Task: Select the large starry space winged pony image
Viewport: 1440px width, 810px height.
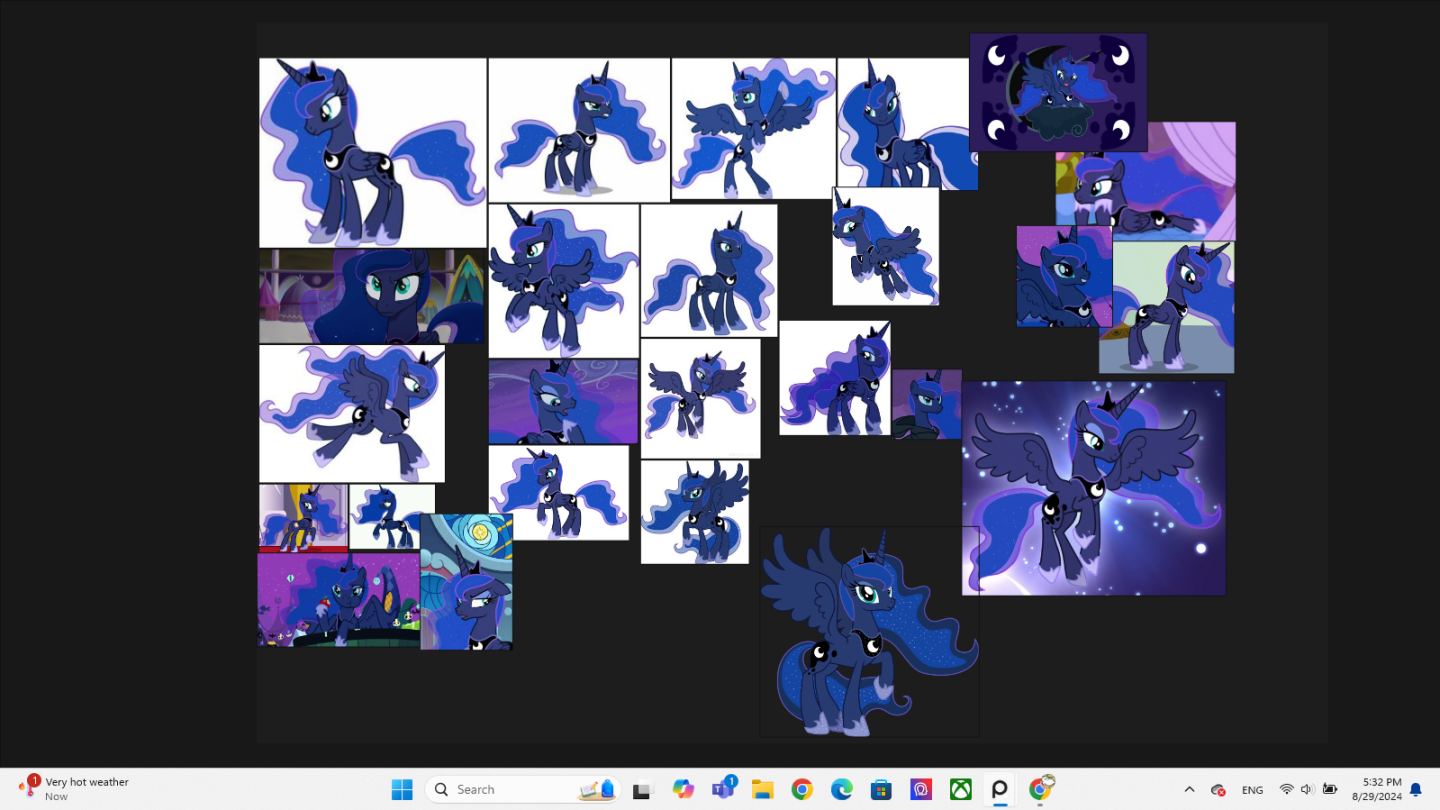Action: point(1094,488)
